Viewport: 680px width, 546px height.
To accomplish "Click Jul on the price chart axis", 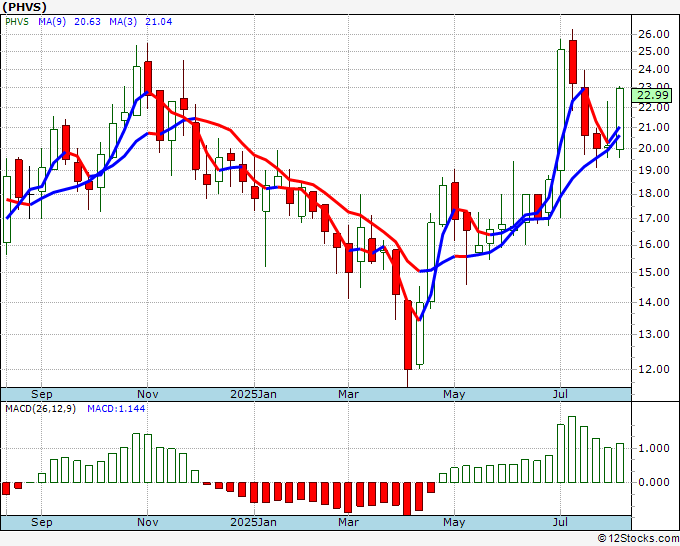I will pos(560,394).
